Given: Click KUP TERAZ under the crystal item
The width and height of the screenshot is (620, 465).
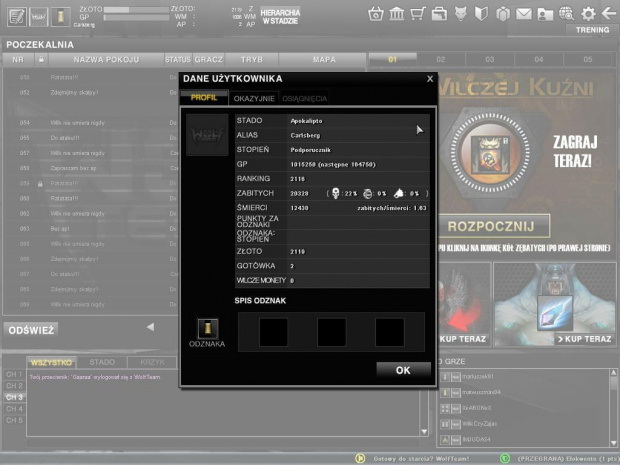Looking at the screenshot, I should 584,339.
